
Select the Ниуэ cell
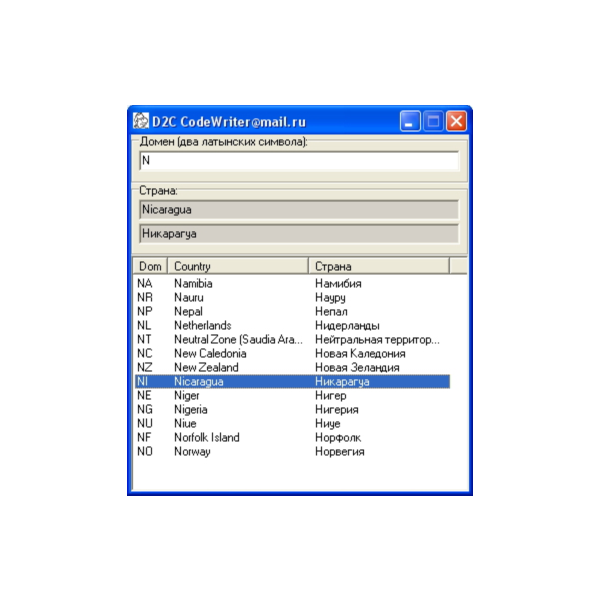tap(328, 423)
